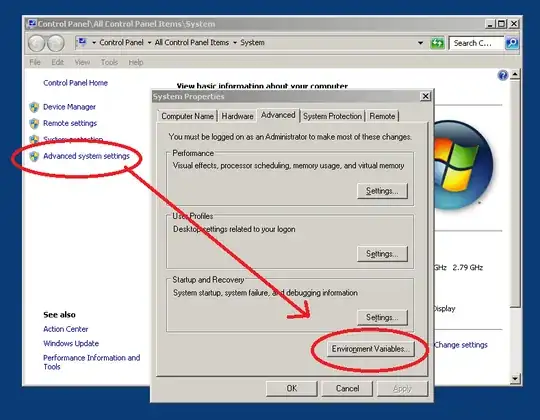This screenshot has width=540, height=420.
Task: Click the window icon in the title bar
Action: pos(32,24)
